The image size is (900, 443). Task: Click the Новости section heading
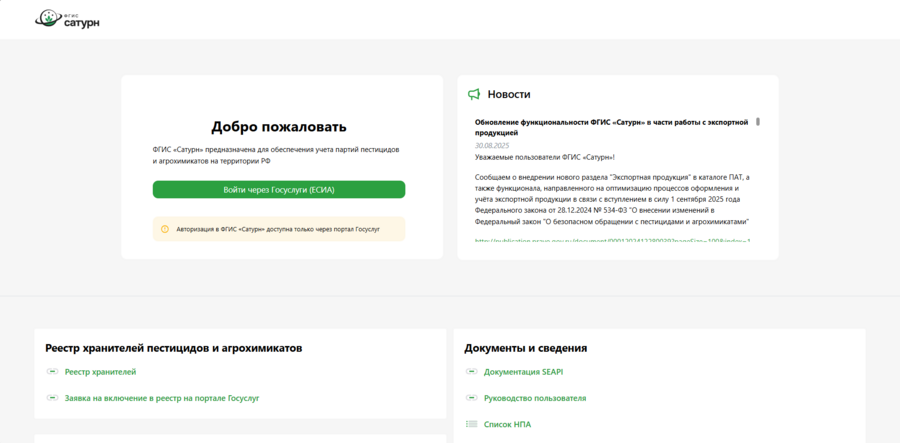509,94
